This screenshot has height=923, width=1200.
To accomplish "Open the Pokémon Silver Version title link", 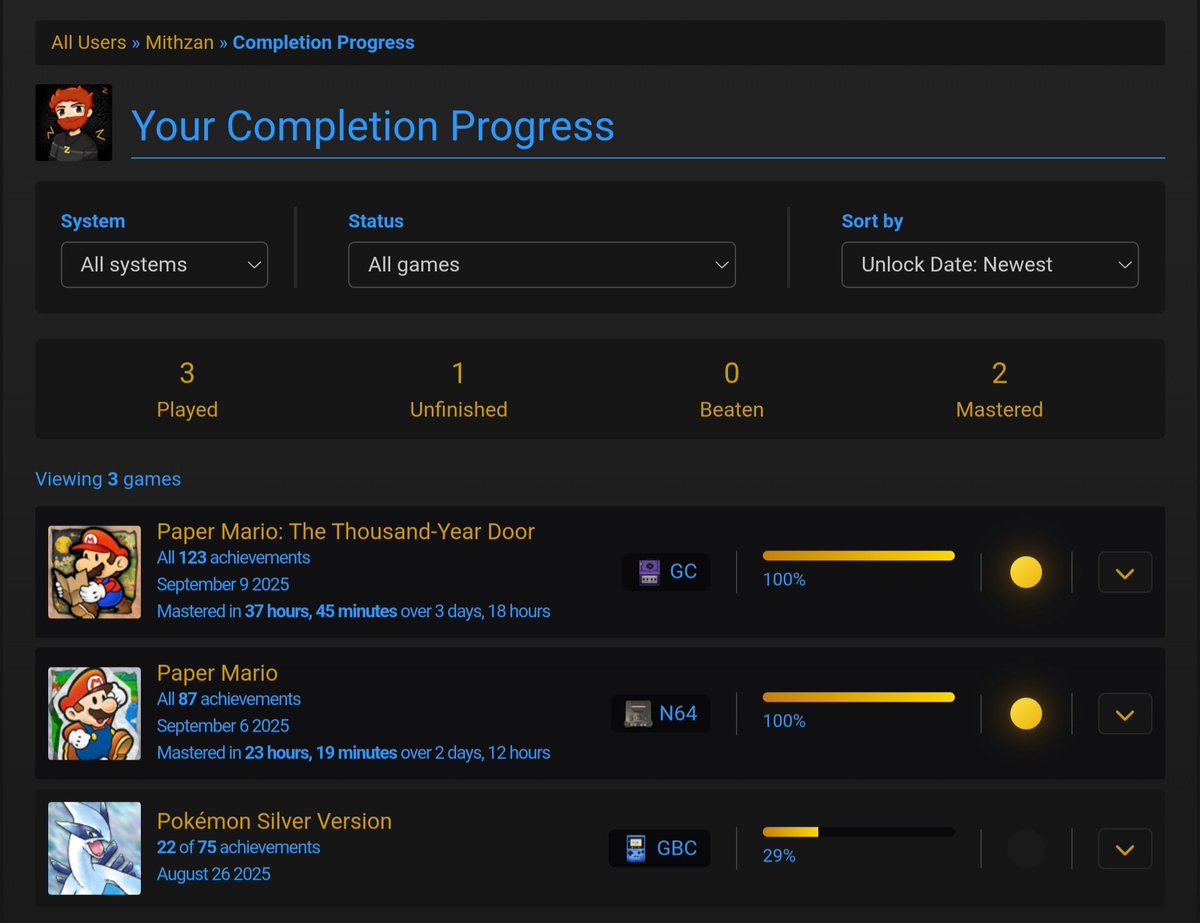I will pos(274,821).
